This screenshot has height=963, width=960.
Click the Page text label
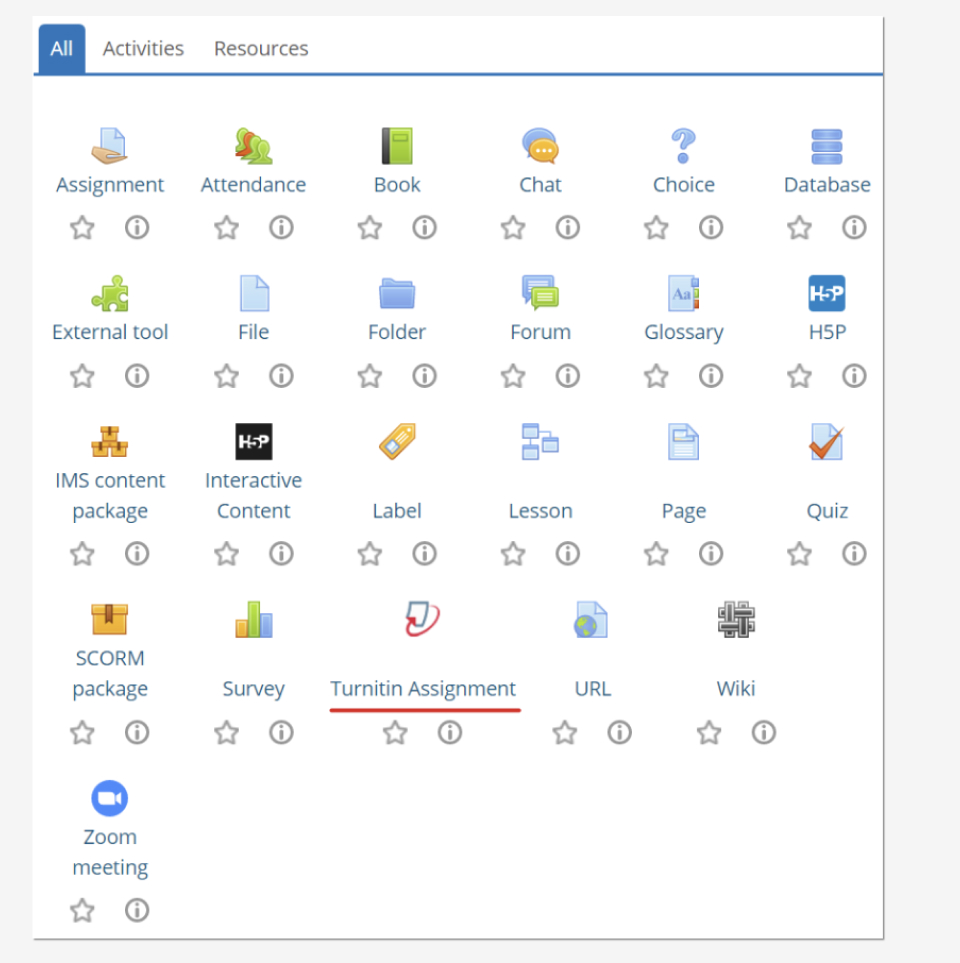click(x=684, y=511)
